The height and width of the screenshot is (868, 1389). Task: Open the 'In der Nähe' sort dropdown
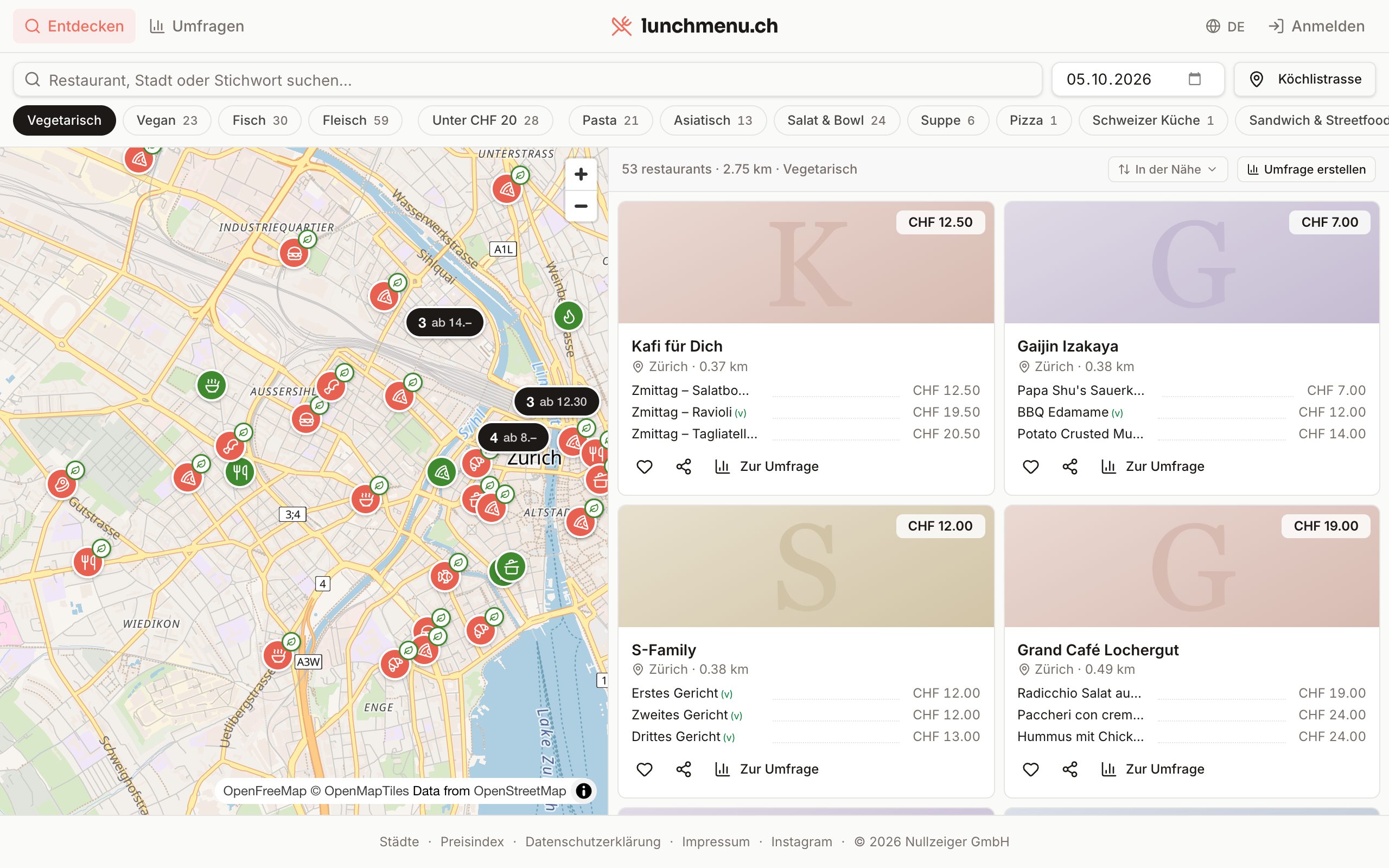tap(1168, 169)
